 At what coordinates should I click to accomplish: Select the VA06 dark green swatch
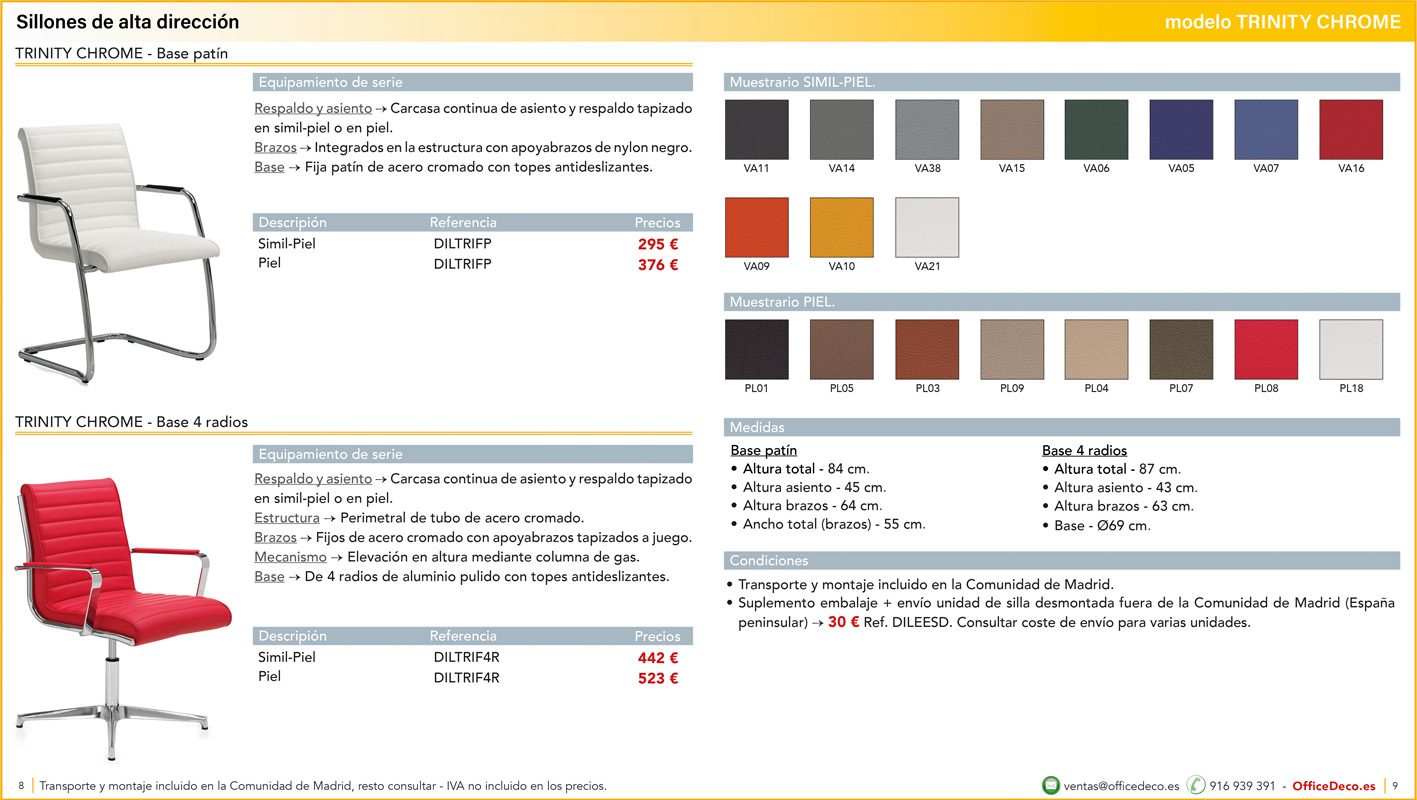click(x=1096, y=130)
